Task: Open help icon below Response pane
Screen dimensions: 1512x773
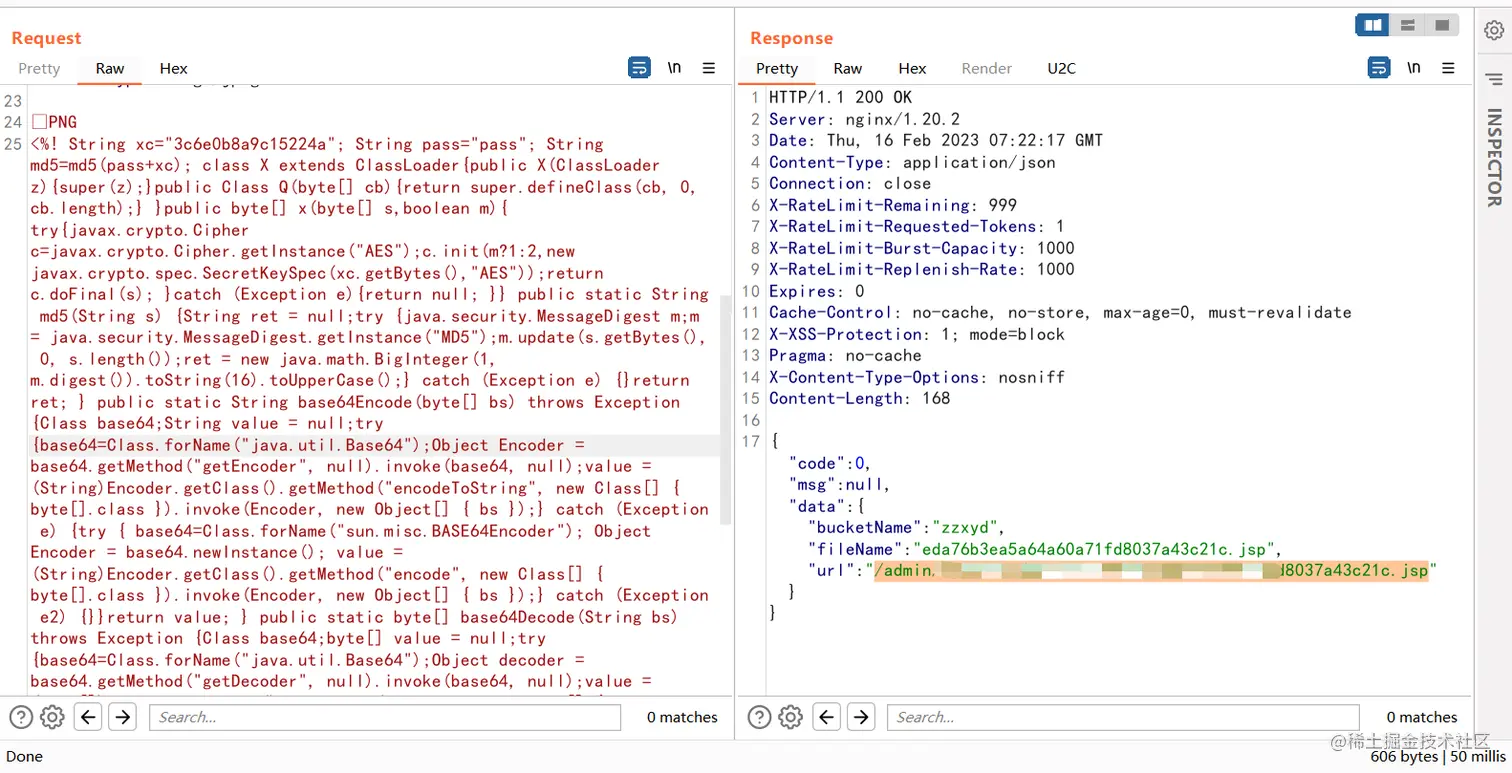Action: coord(760,717)
